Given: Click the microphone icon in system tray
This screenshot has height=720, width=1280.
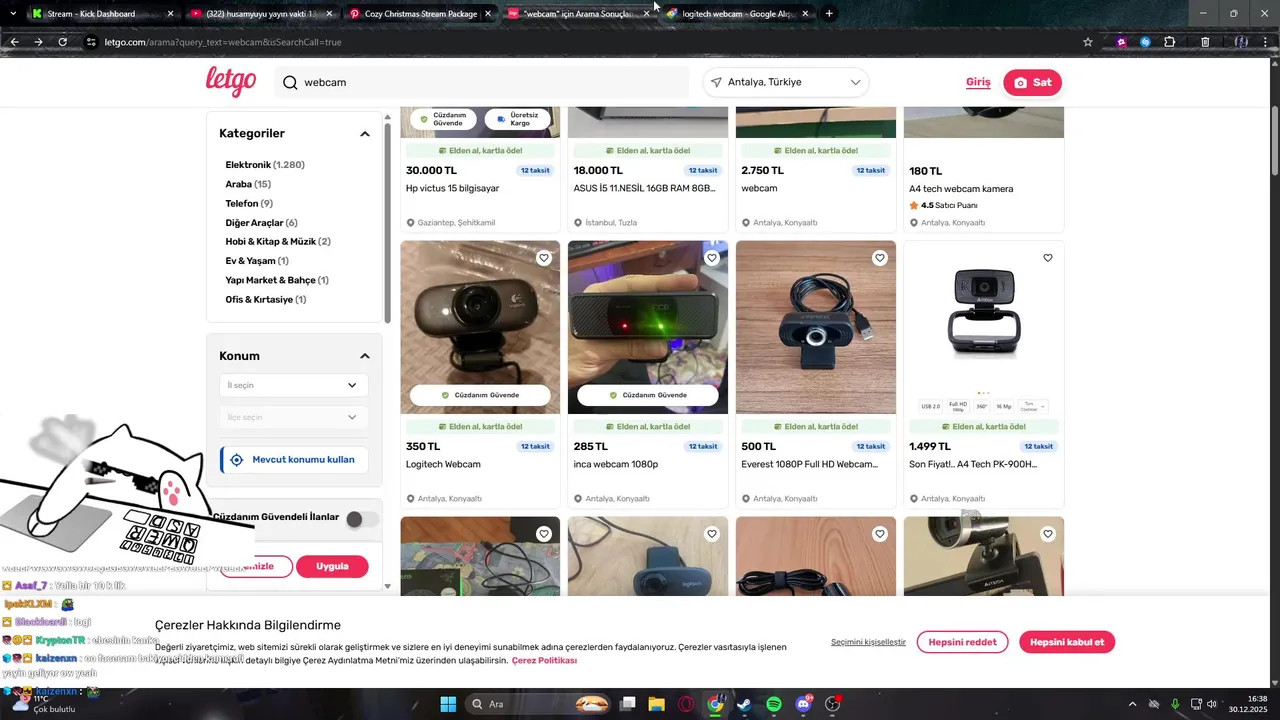Looking at the screenshot, I should 1175,704.
